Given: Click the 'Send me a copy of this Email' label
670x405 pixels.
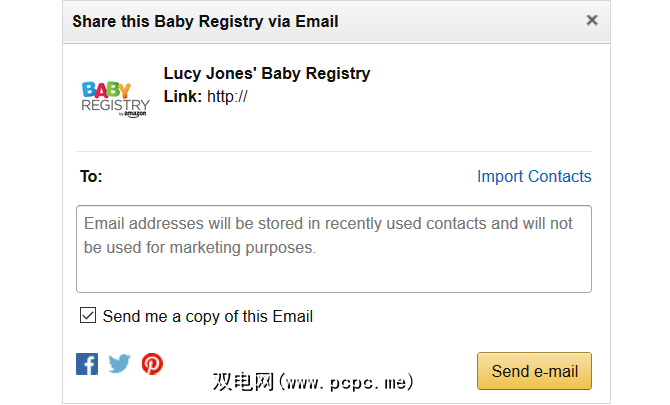Looking at the screenshot, I should click(x=208, y=317).
